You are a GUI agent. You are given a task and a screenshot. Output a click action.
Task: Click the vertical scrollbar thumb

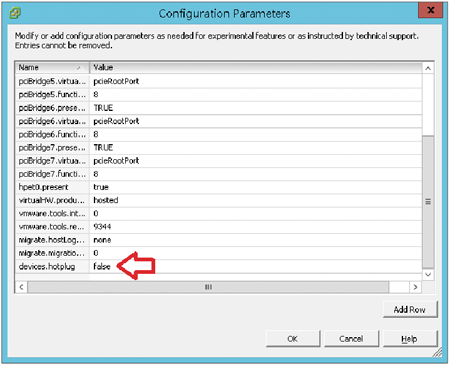click(428, 202)
